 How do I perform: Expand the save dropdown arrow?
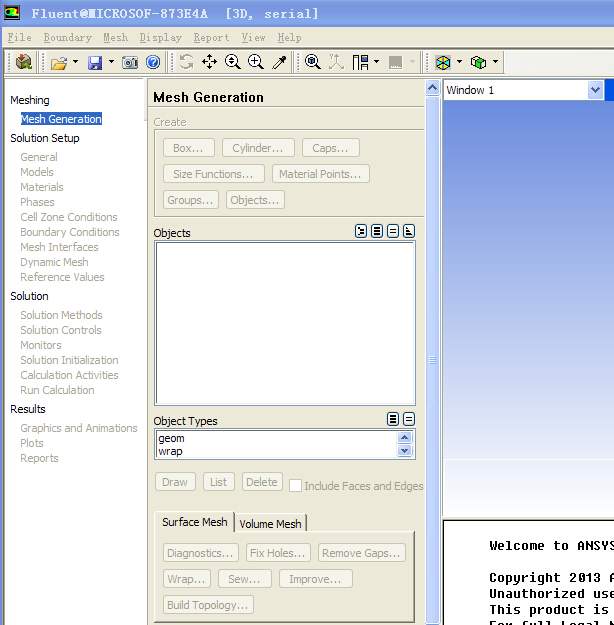[111, 62]
